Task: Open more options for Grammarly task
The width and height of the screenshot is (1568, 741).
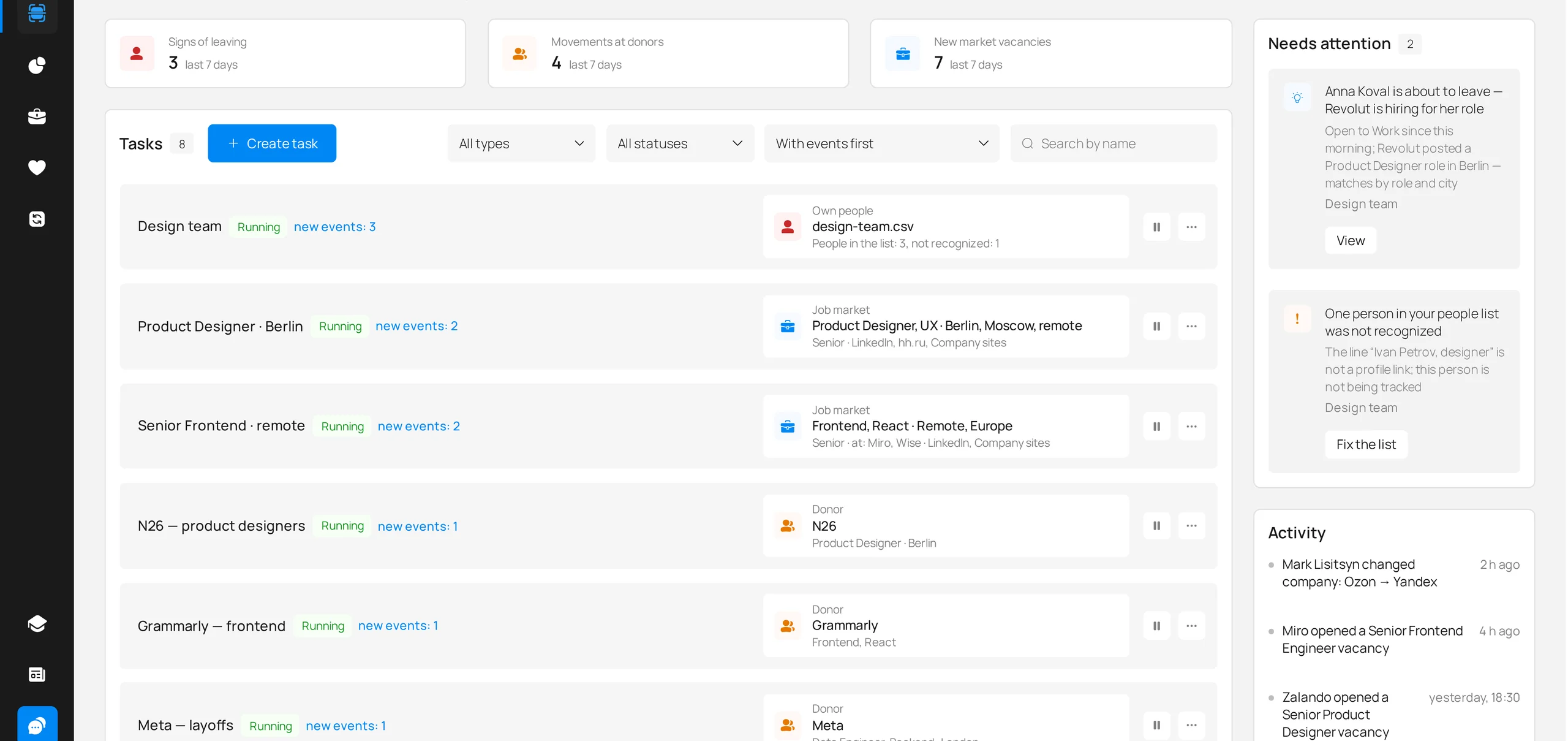Action: (1191, 626)
